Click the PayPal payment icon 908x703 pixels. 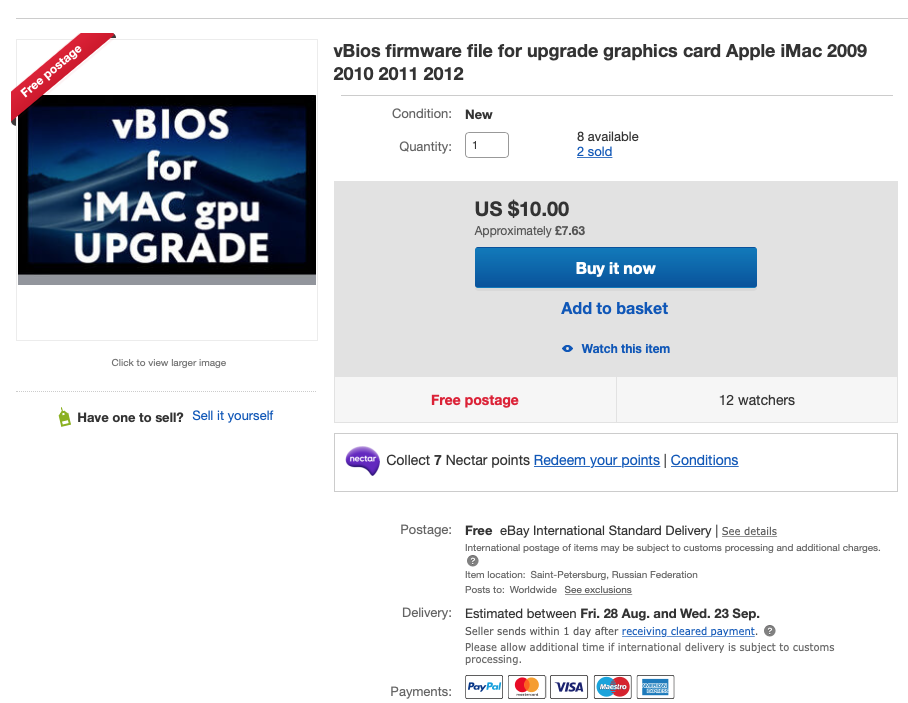coord(484,687)
